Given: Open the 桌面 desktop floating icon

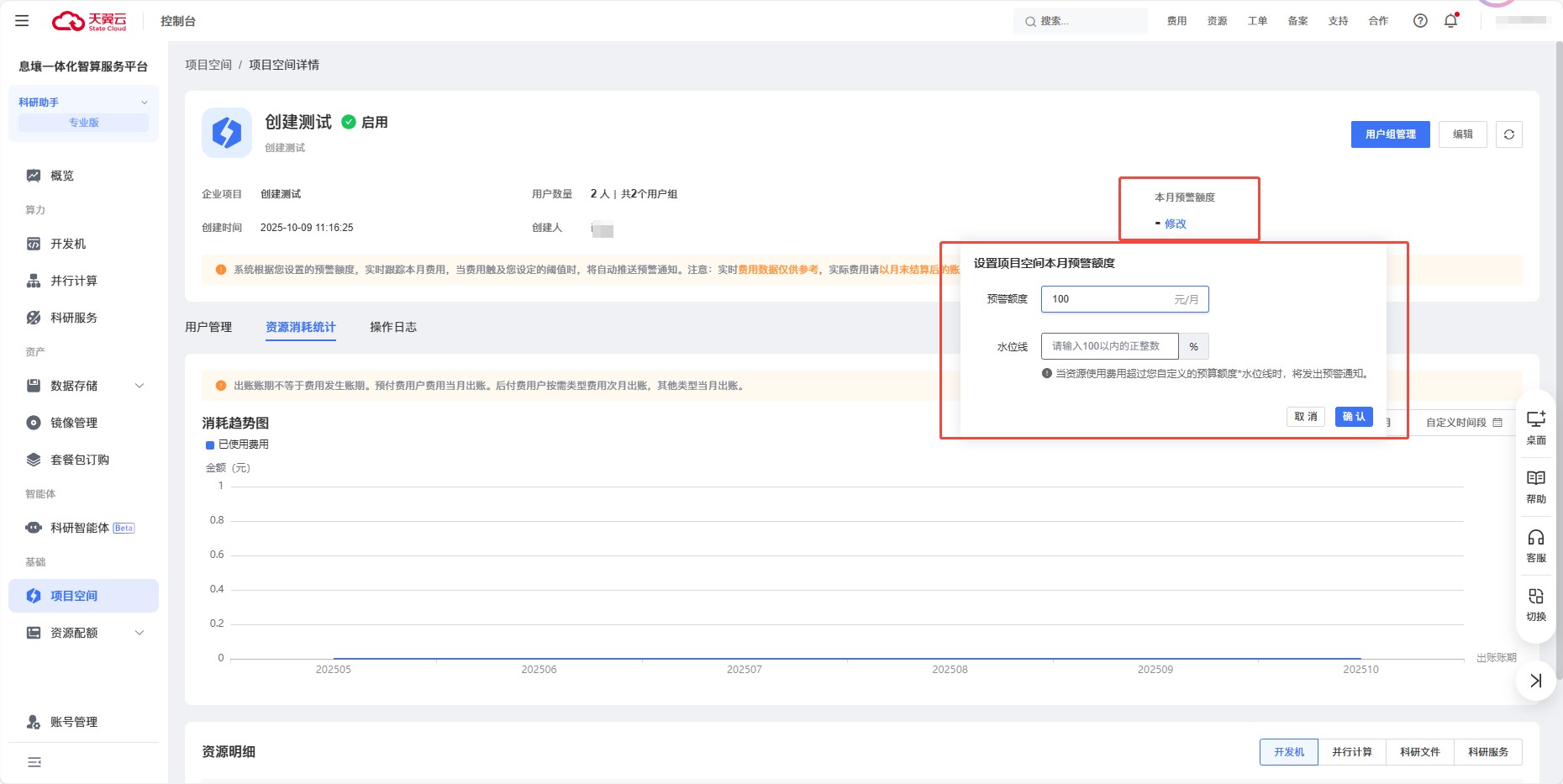Looking at the screenshot, I should pos(1535,426).
